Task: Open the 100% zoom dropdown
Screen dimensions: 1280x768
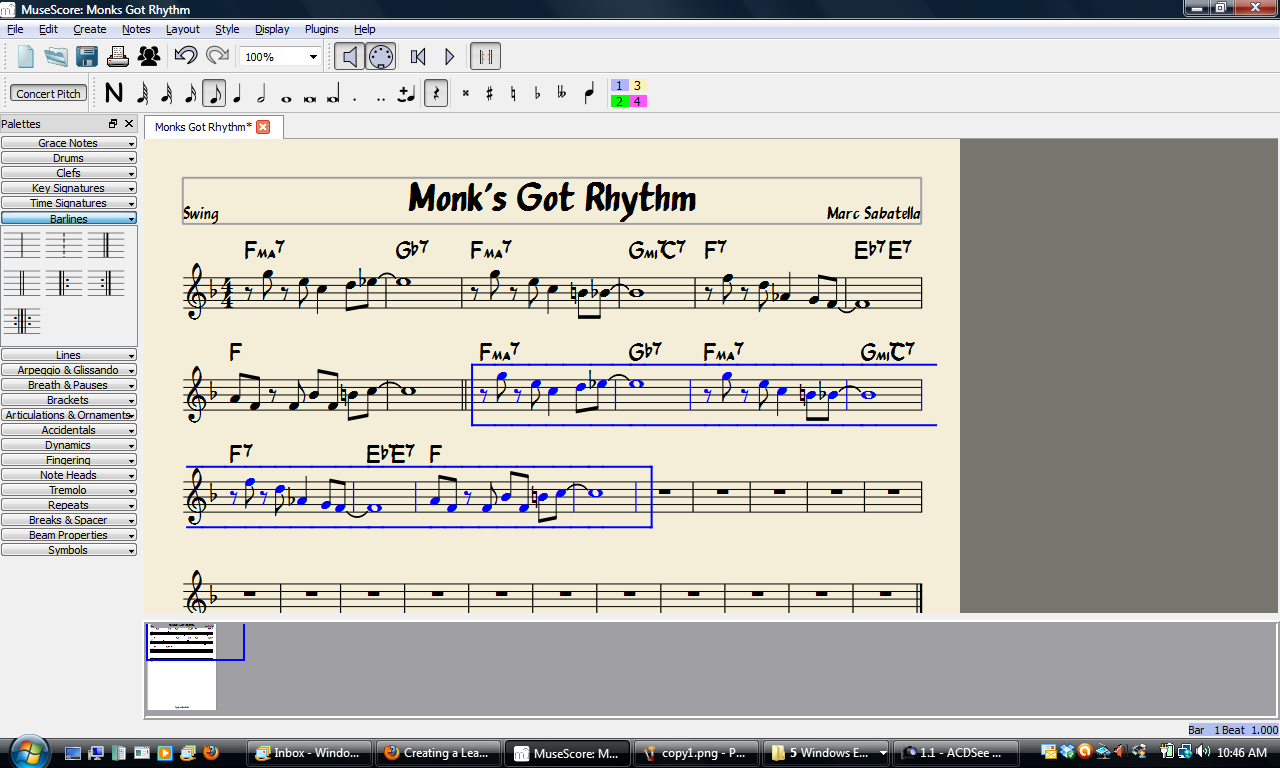Action: pos(281,57)
